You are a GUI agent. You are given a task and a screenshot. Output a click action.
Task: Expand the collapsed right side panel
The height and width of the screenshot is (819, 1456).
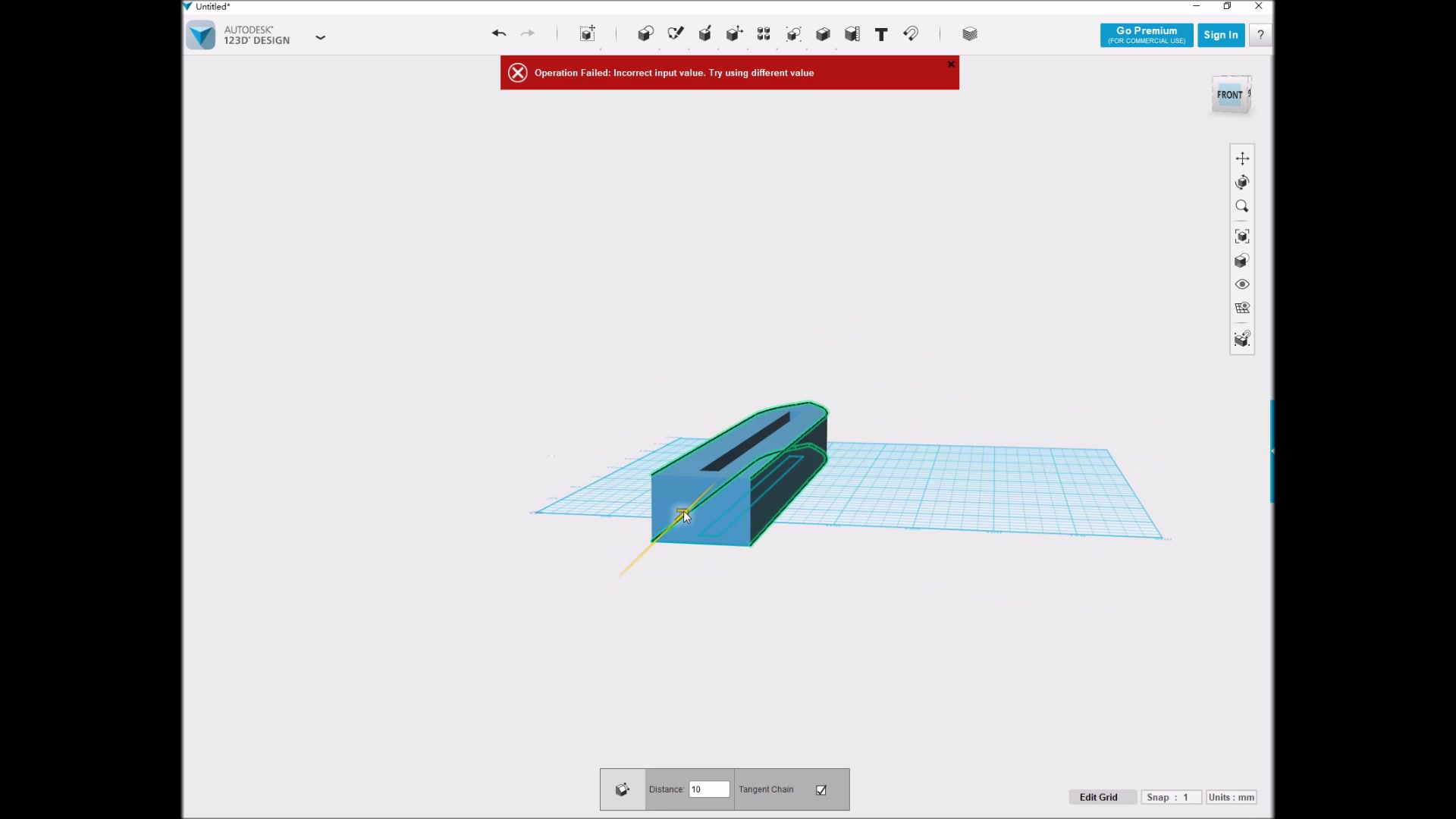click(x=1272, y=450)
